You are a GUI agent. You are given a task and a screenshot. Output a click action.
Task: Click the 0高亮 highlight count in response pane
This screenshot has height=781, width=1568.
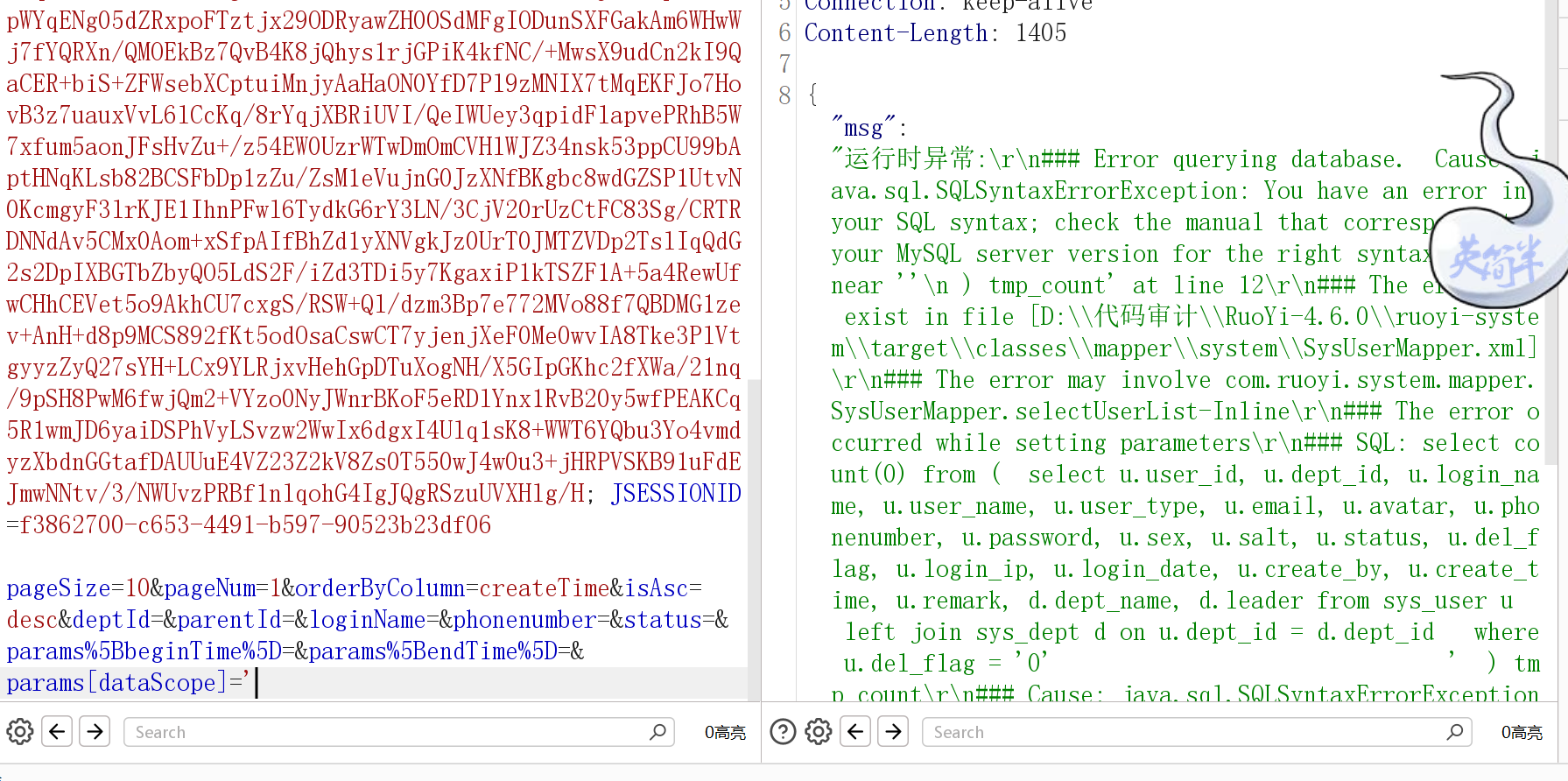[x=1522, y=732]
